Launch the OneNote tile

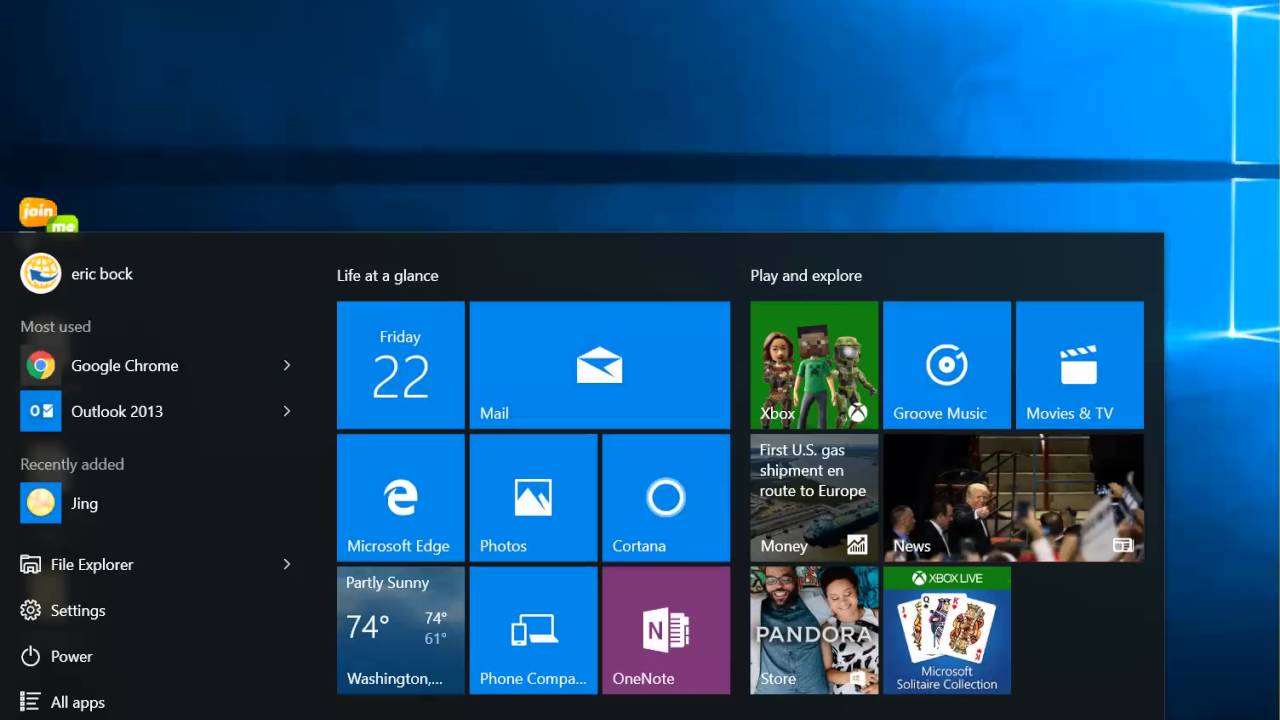point(666,630)
